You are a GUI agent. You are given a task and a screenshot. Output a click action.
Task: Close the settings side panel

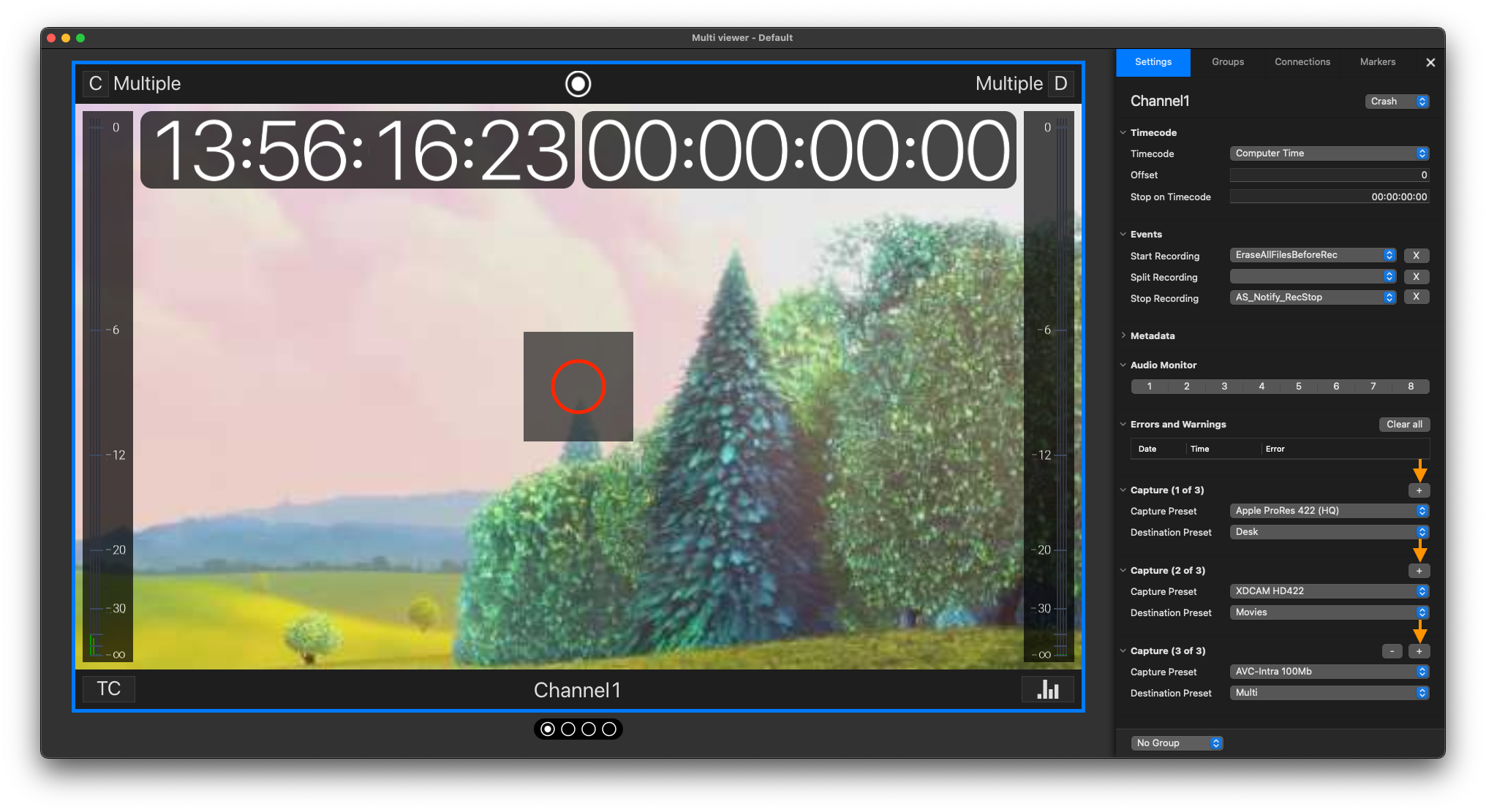pos(1430,63)
